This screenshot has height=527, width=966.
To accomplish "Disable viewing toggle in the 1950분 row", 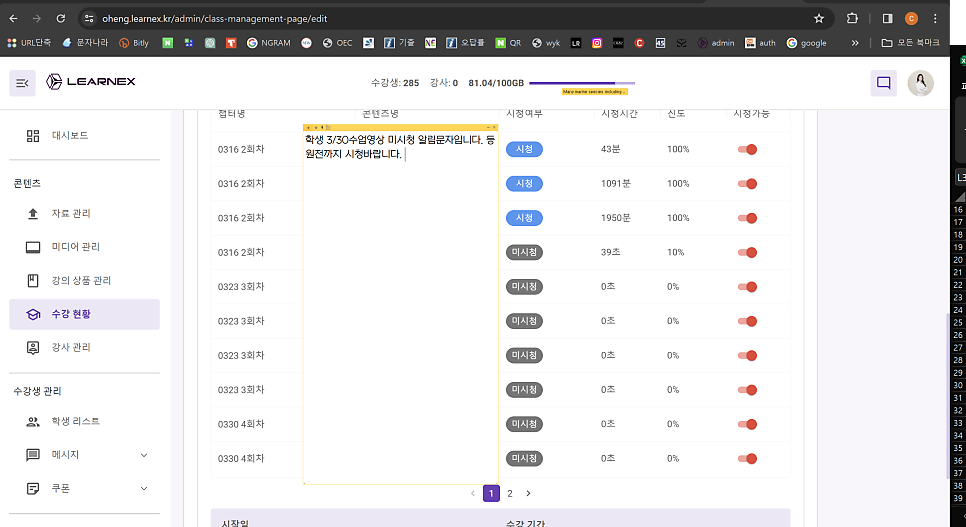I will tap(747, 218).
